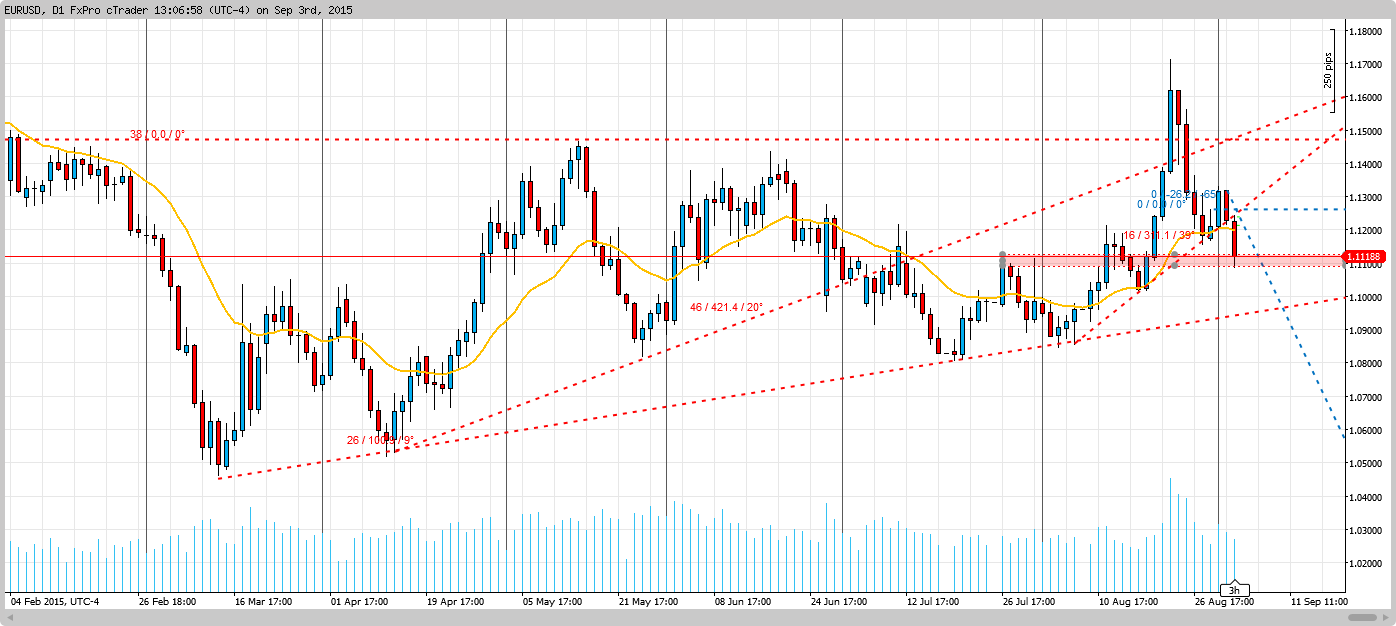Click the 1.07000 price axis label

1365,397
